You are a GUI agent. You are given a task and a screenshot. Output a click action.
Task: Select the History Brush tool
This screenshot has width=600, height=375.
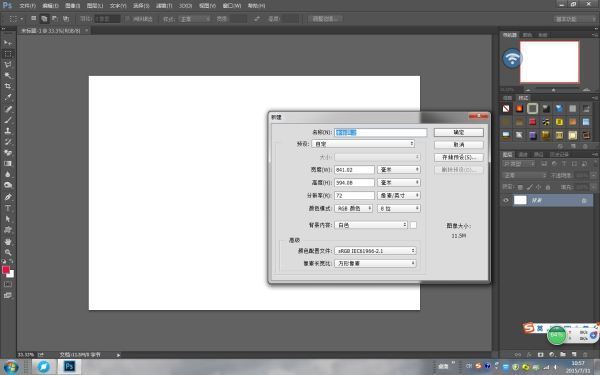click(8, 142)
